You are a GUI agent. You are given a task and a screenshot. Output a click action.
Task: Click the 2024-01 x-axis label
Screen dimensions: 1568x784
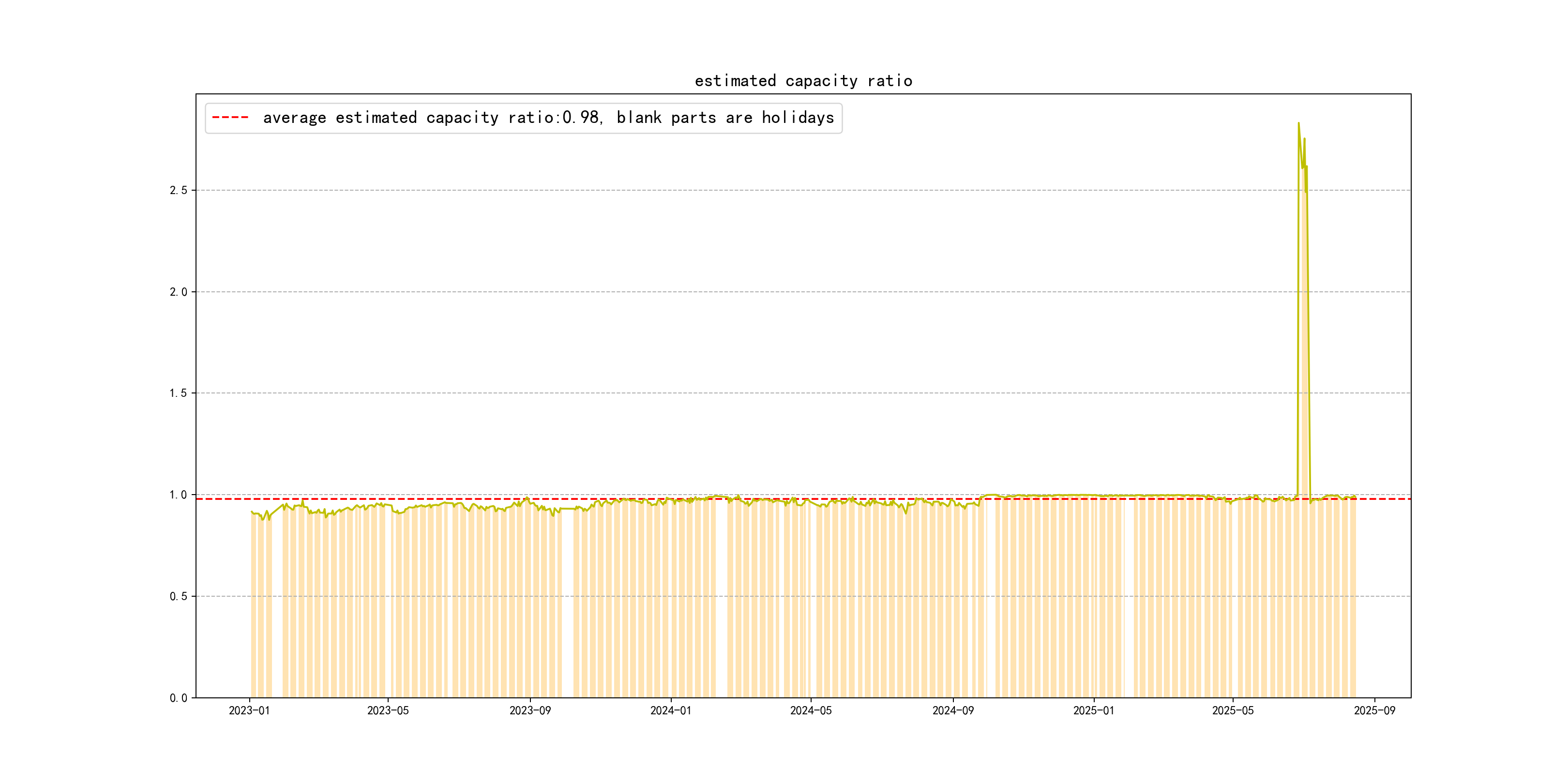click(670, 710)
